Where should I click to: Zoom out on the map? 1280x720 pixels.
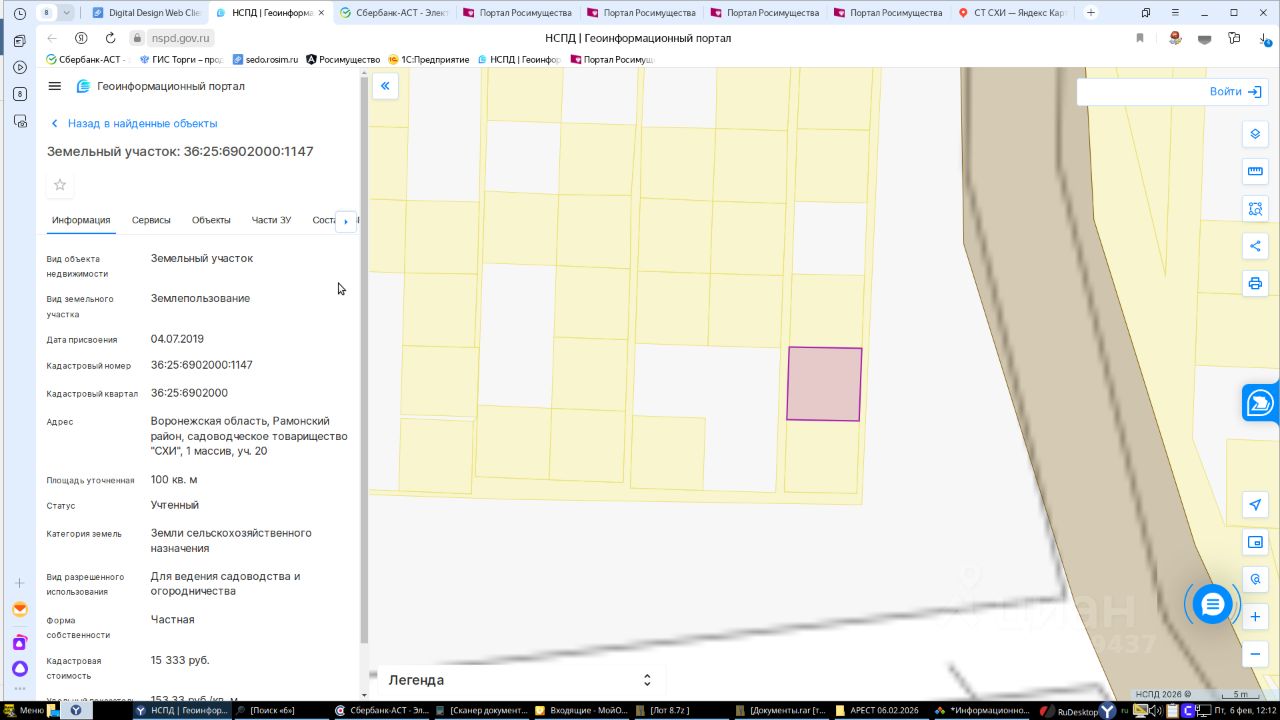pos(1255,654)
